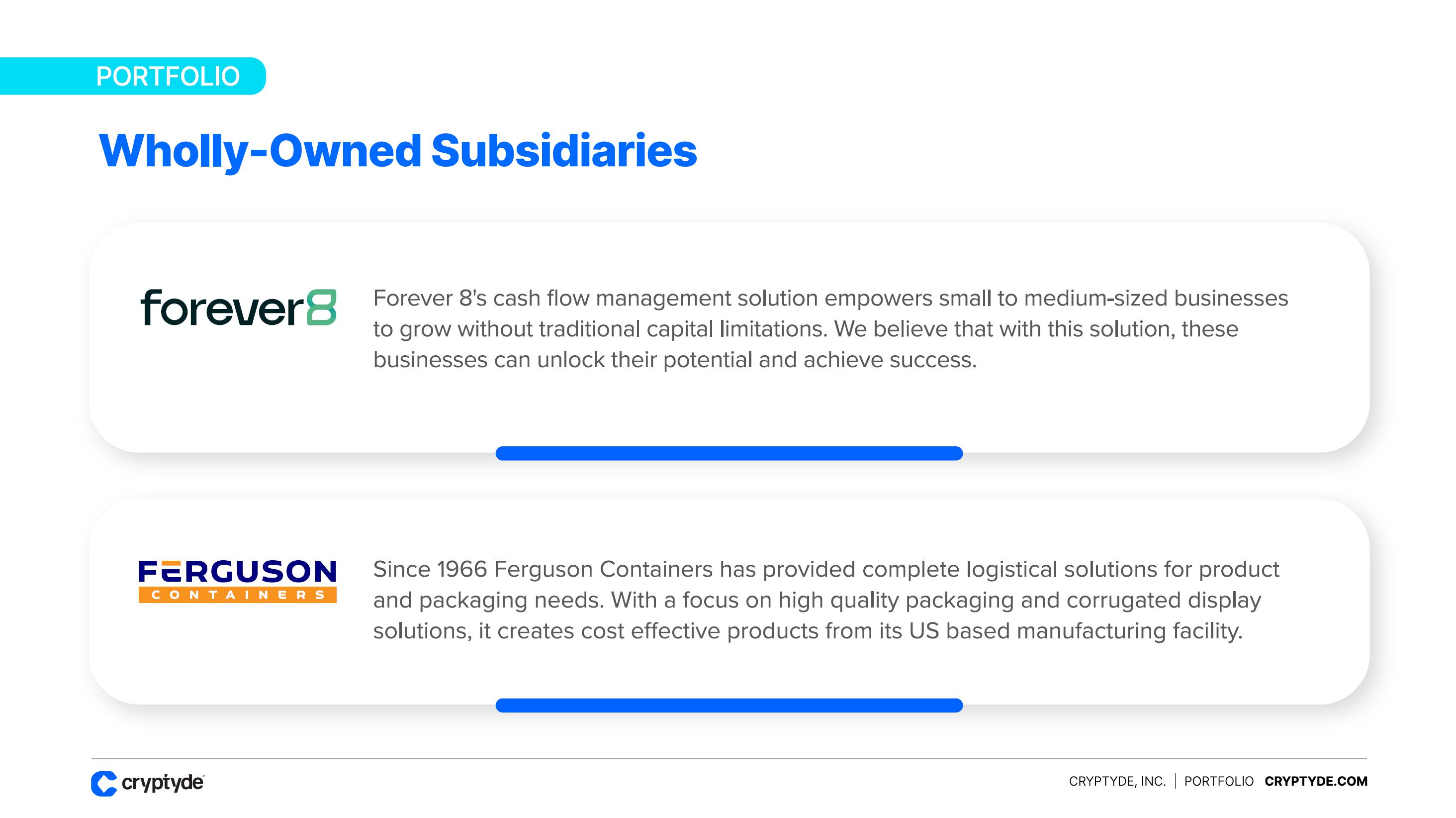The height and width of the screenshot is (818, 1456).
Task: Click 'US based manufacturing facility' text
Action: 1075,631
